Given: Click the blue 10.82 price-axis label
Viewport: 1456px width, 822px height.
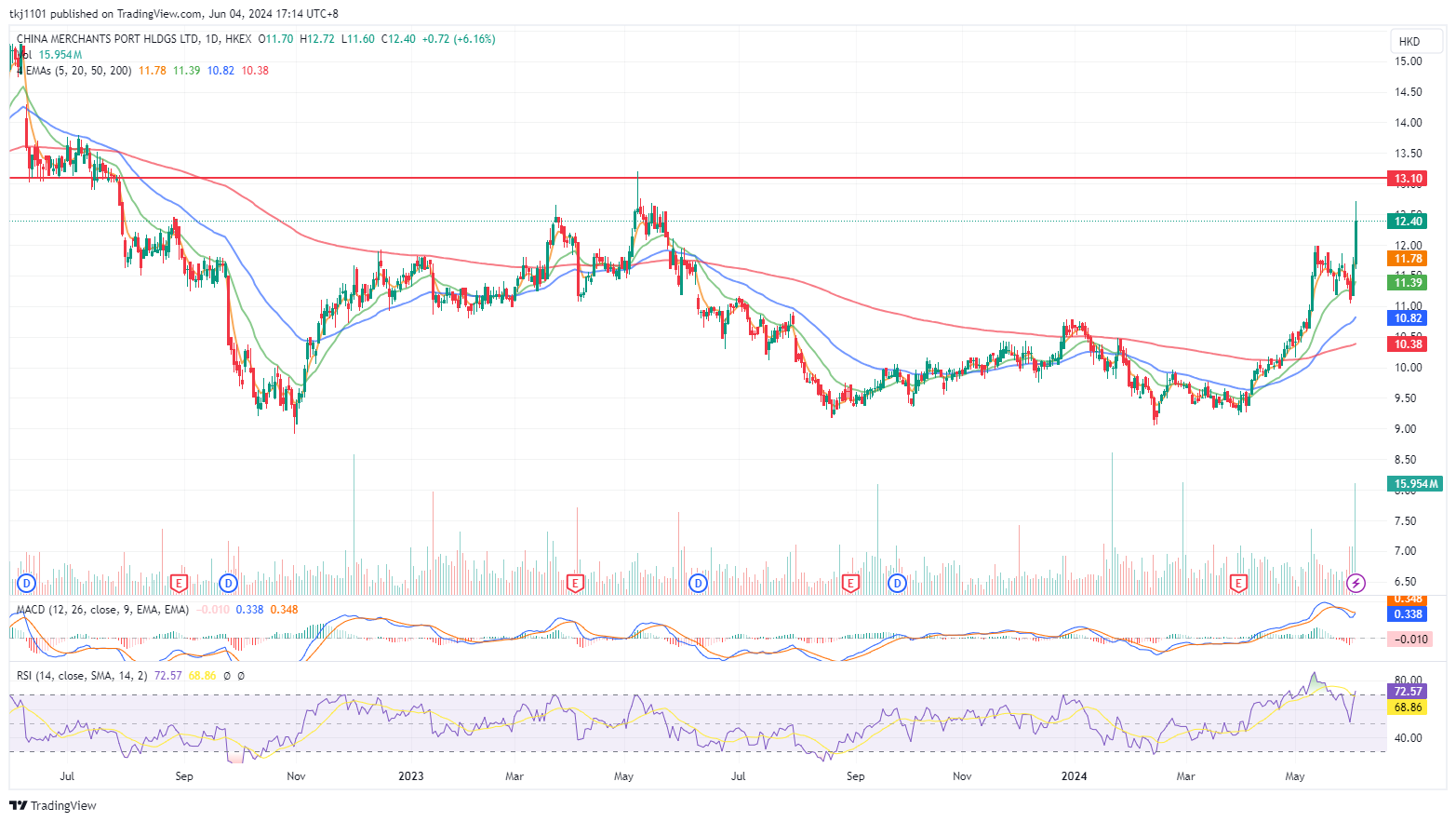Looking at the screenshot, I should point(1408,318).
